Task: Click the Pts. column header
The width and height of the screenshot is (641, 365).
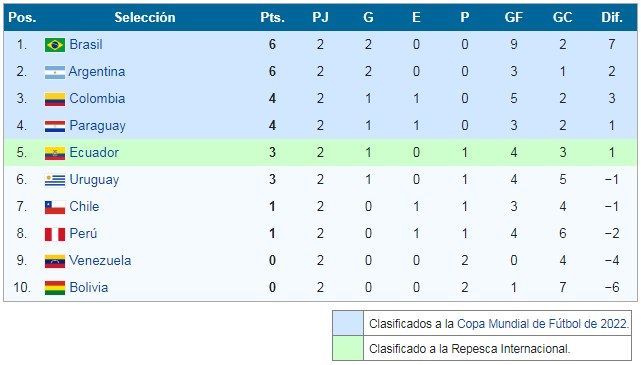Action: [x=272, y=17]
